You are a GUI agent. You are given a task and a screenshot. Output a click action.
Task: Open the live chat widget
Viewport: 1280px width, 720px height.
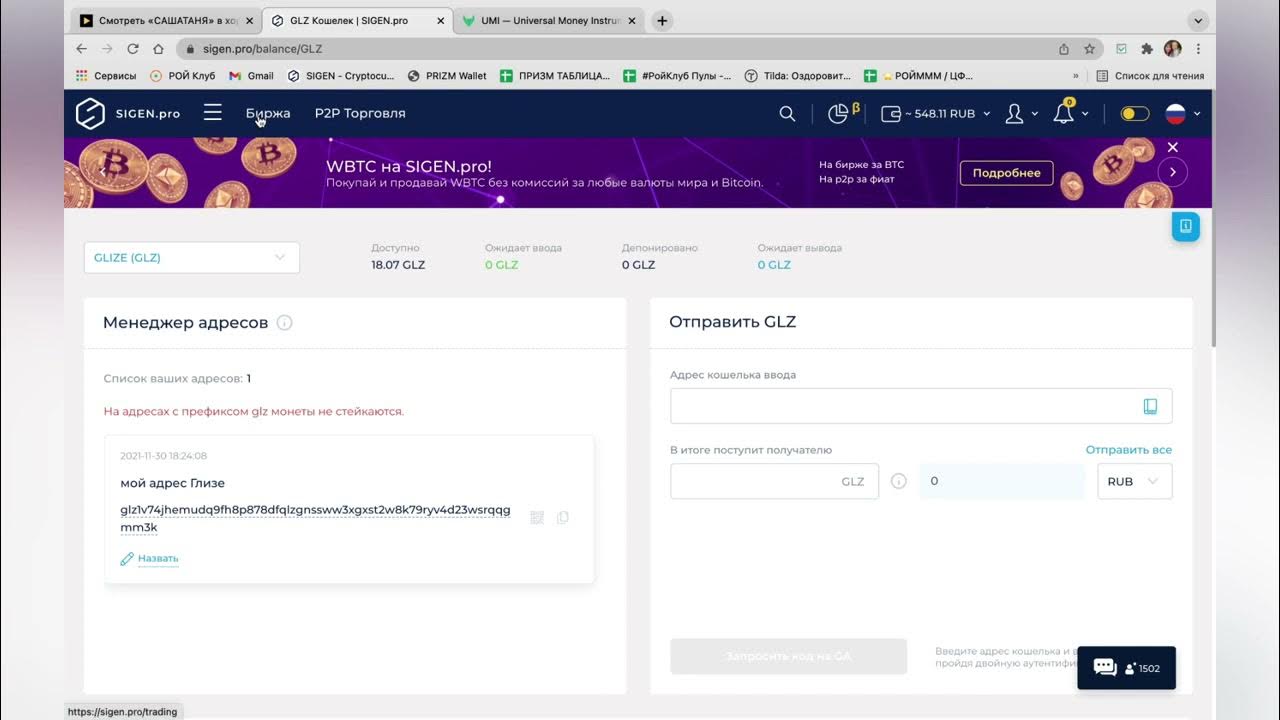[x=1126, y=668]
